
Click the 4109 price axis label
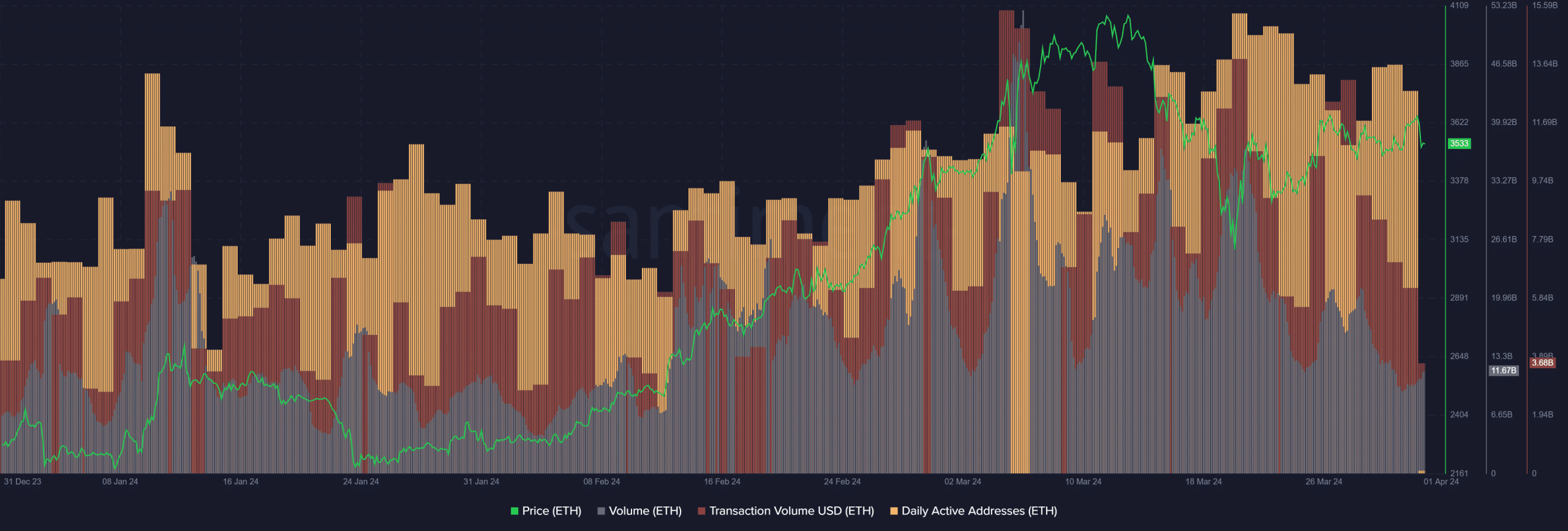(1459, 6)
